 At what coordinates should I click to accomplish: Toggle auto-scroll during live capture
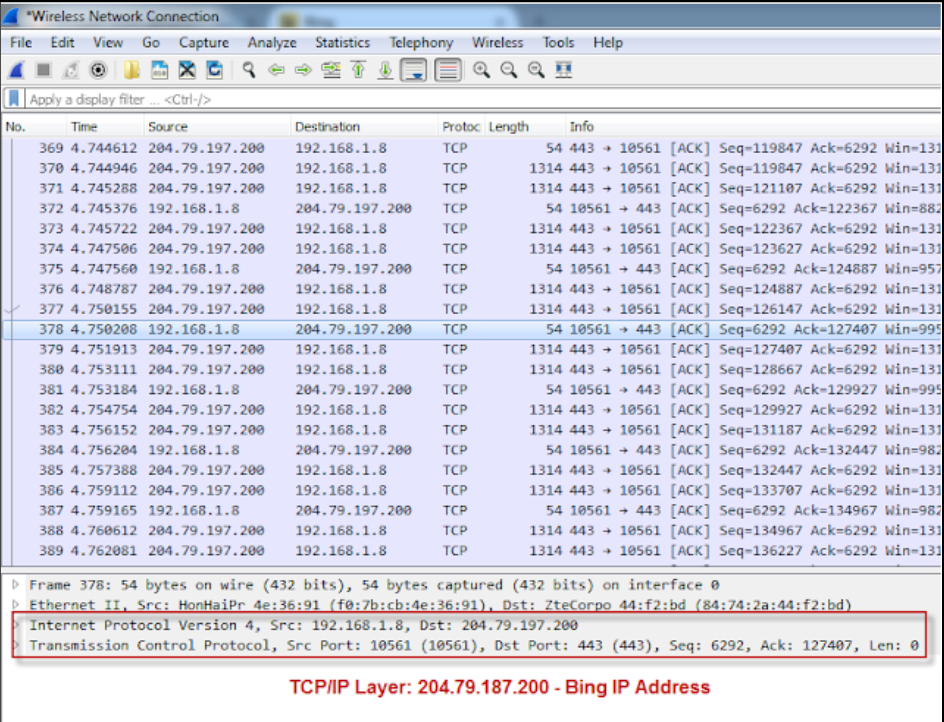(x=414, y=70)
